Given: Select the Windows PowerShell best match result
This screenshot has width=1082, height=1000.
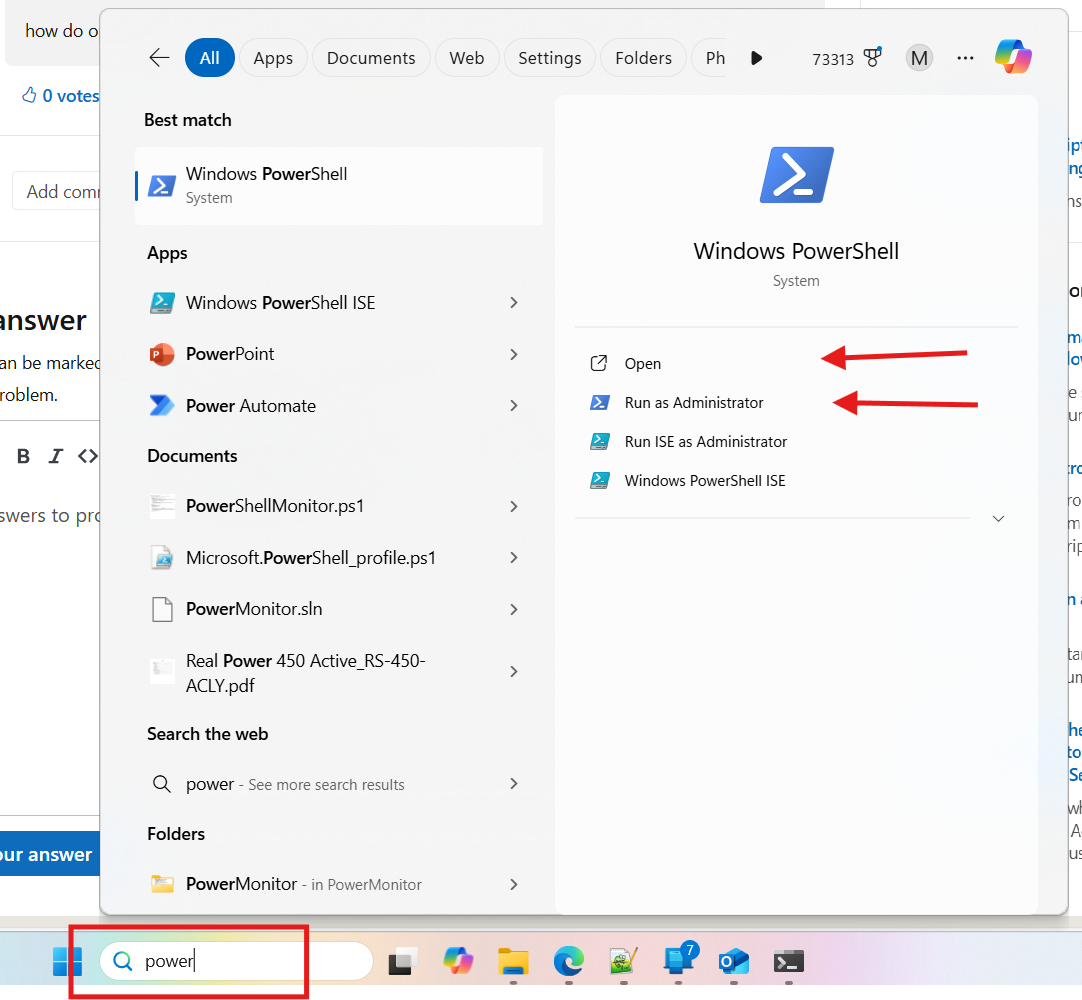Looking at the screenshot, I should (339, 186).
